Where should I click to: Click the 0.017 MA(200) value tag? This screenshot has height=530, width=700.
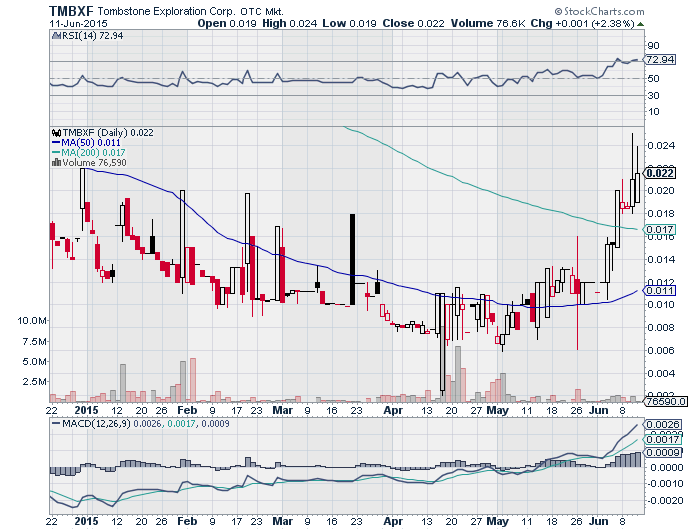[x=660, y=230]
